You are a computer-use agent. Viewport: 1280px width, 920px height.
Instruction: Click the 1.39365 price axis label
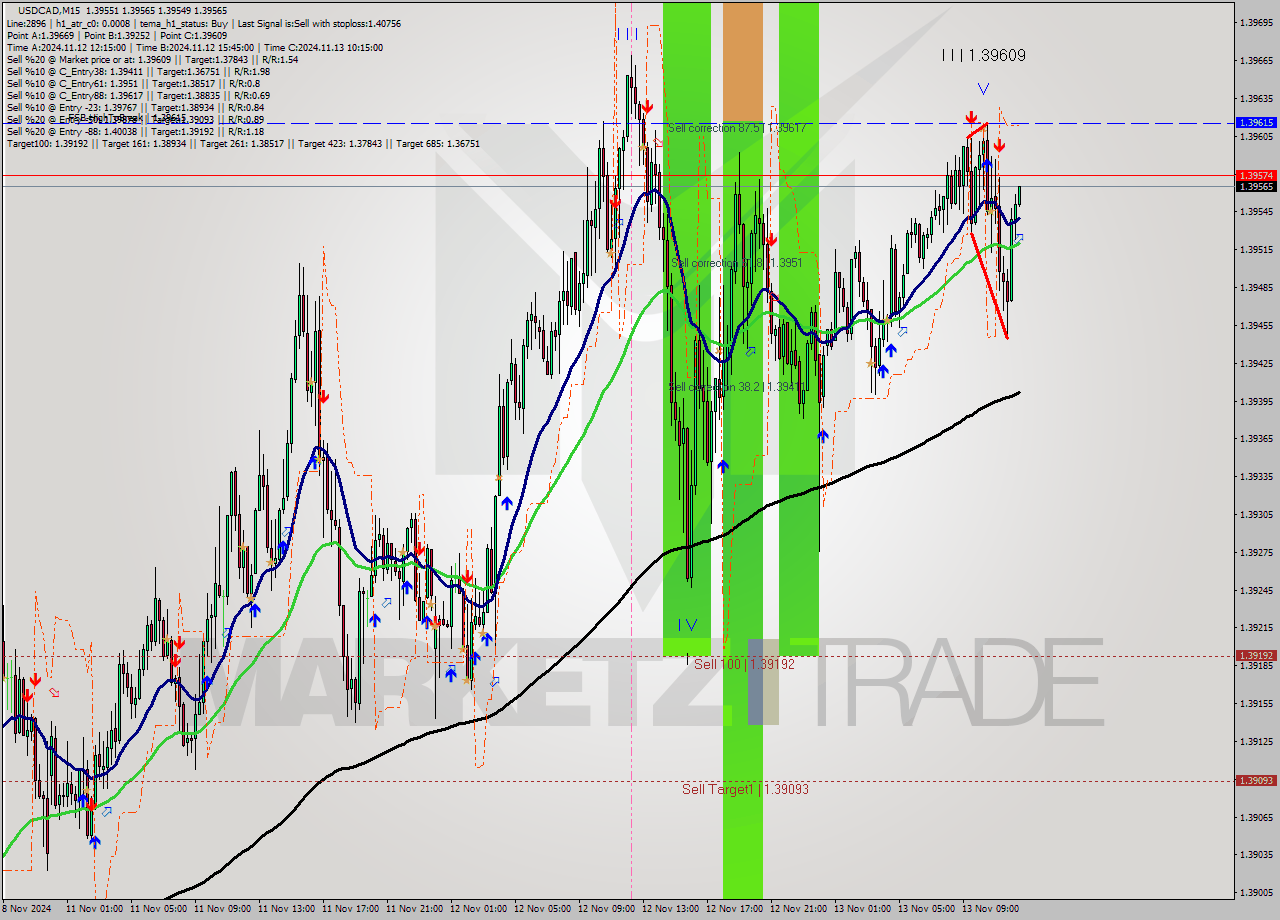tap(1256, 438)
